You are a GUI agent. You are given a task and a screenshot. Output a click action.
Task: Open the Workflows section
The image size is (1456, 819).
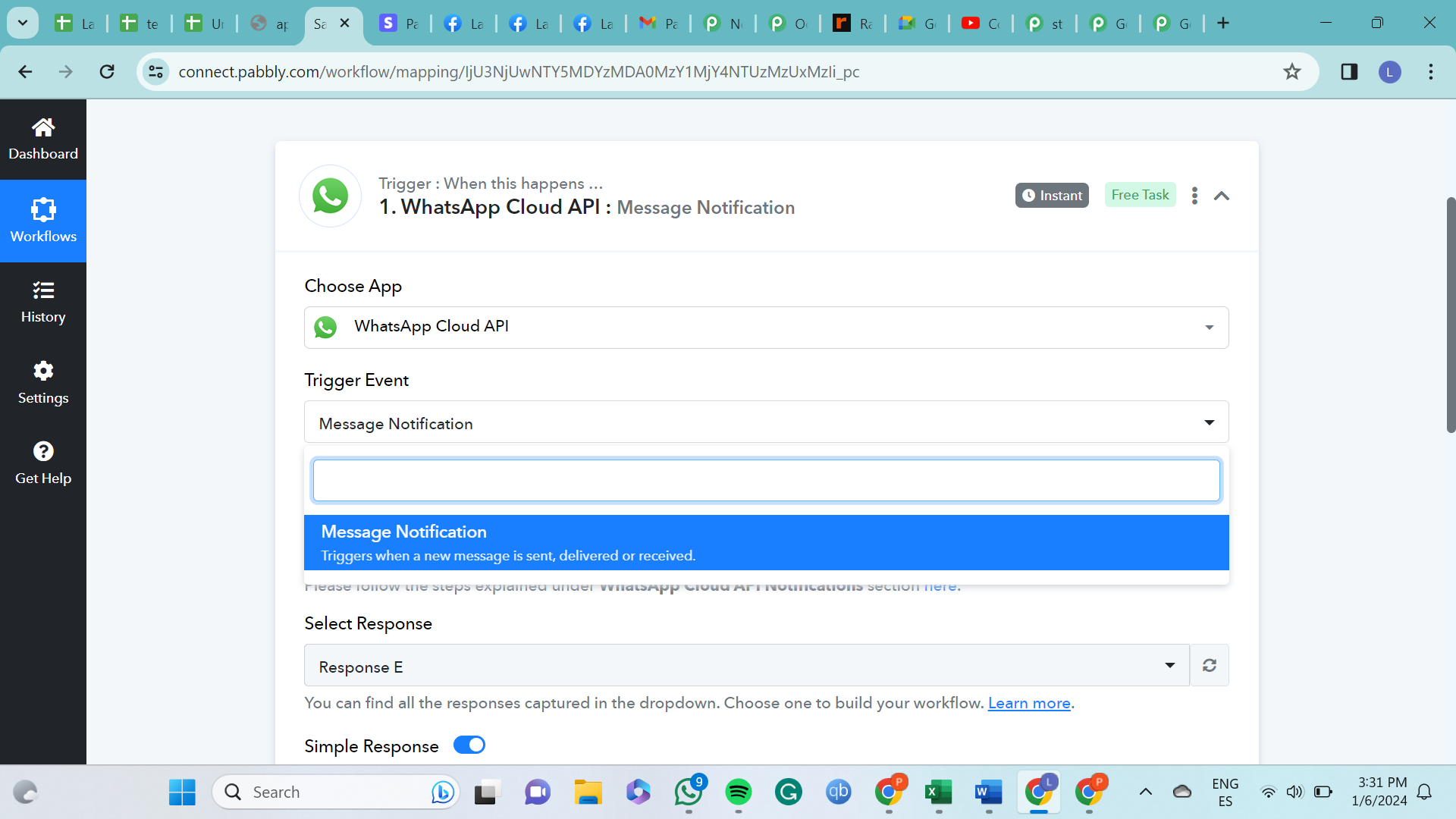(43, 221)
